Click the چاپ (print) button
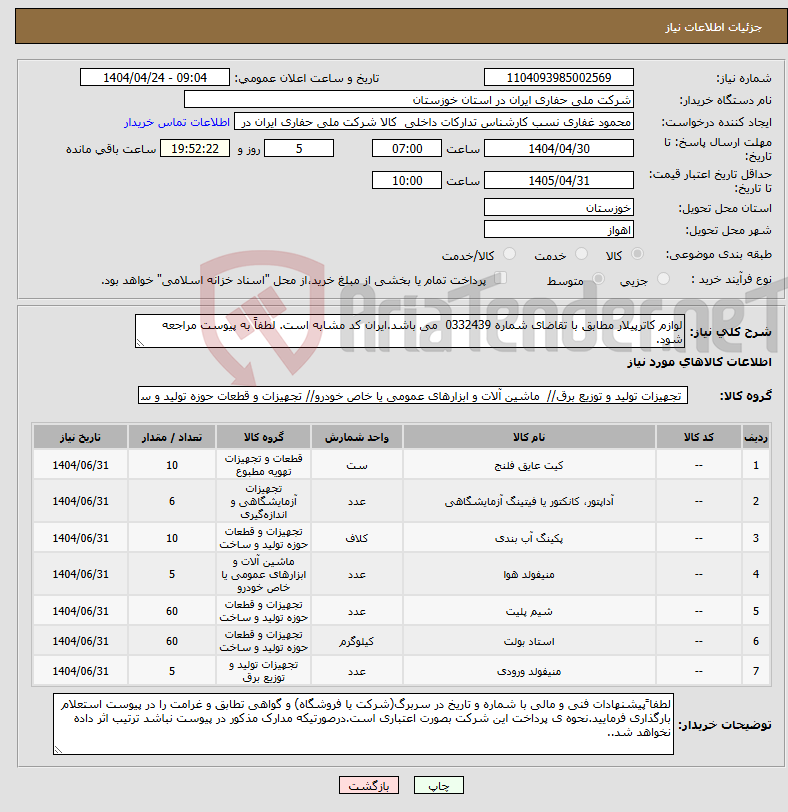788x812 pixels. (x=439, y=785)
